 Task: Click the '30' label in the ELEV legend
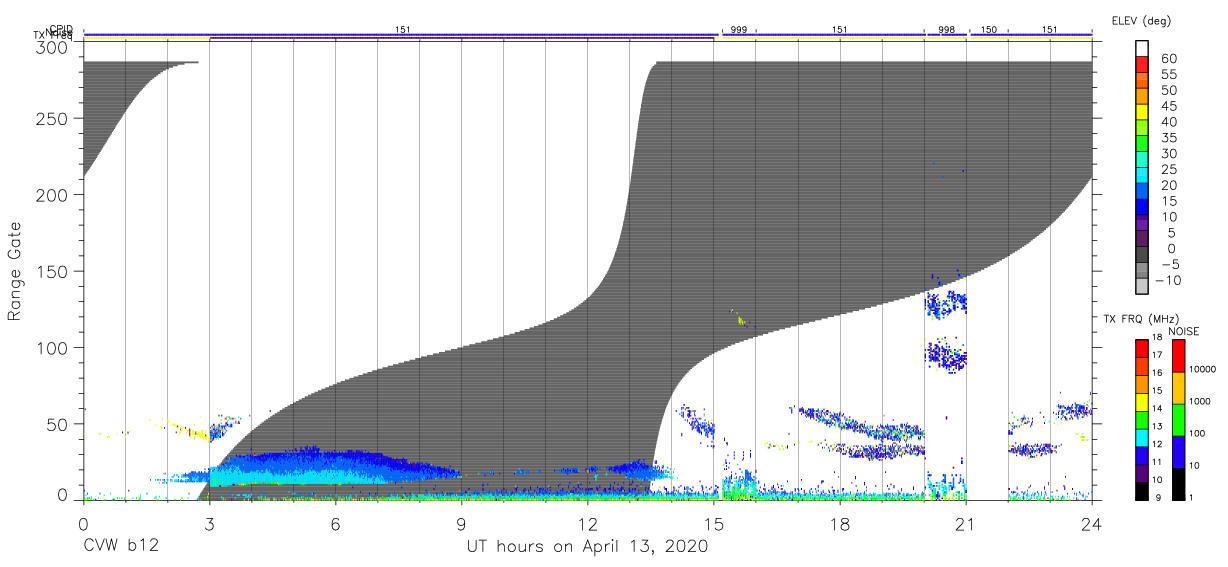pyautogui.click(x=1168, y=153)
